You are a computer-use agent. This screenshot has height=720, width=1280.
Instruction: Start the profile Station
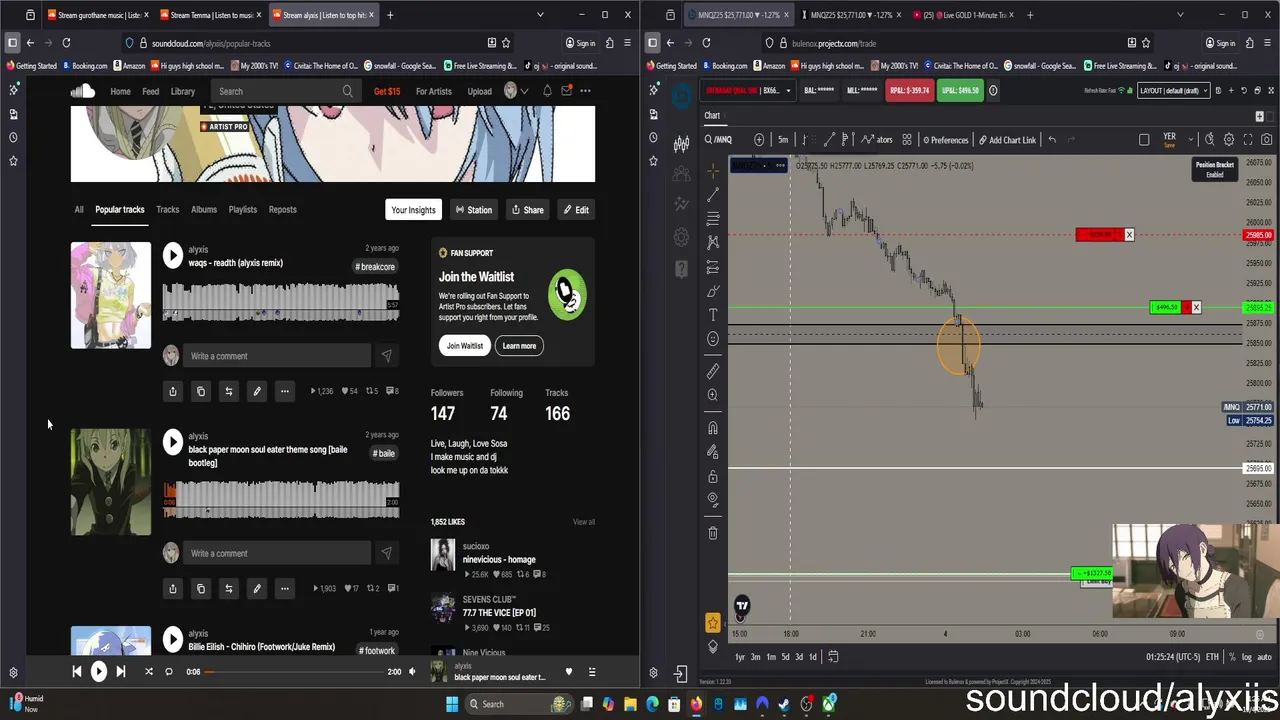pyautogui.click(x=473, y=210)
